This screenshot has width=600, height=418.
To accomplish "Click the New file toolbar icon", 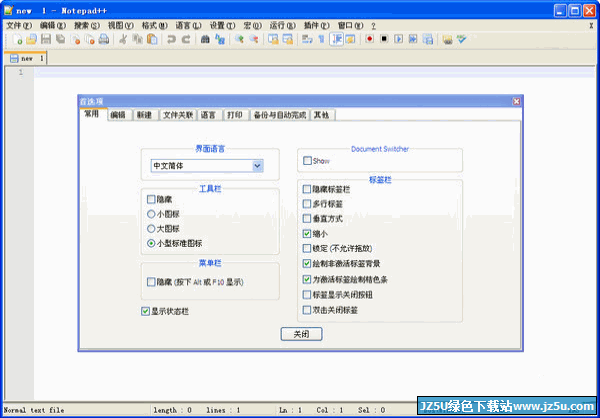I will click(x=18, y=39).
